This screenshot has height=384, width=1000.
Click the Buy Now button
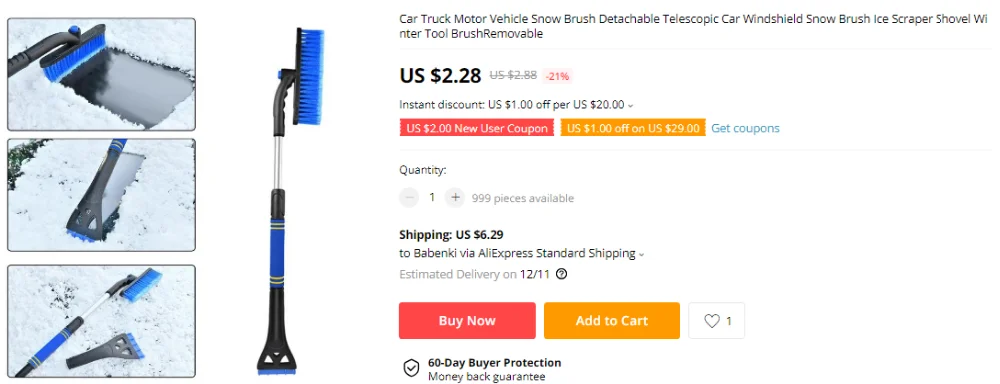pos(467,321)
